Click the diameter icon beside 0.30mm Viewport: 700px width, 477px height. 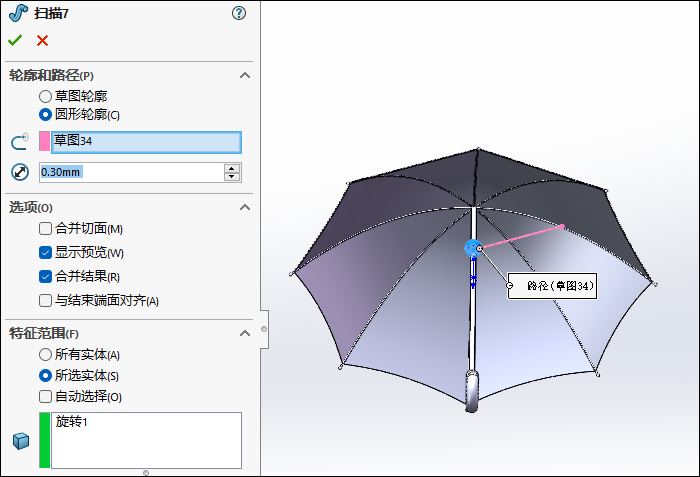pos(20,172)
